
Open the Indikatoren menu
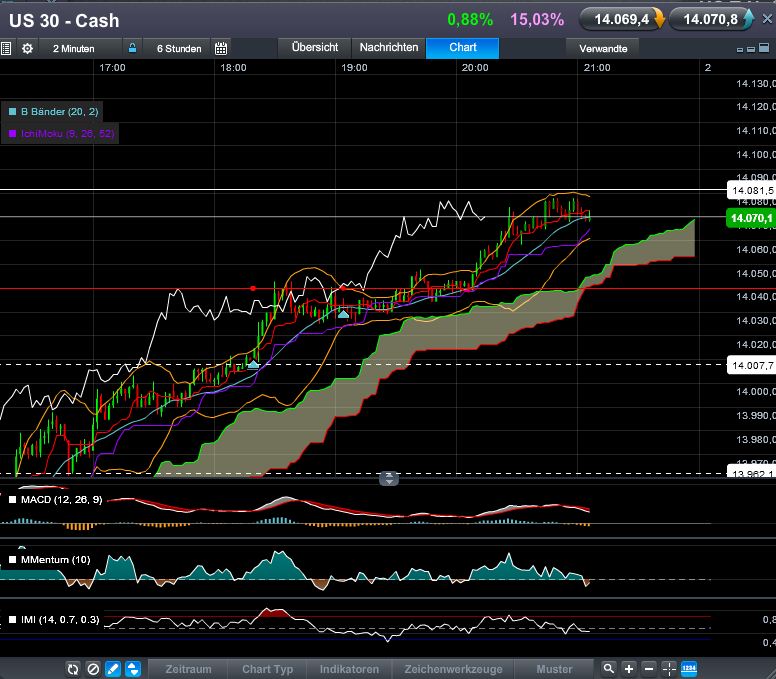(349, 669)
